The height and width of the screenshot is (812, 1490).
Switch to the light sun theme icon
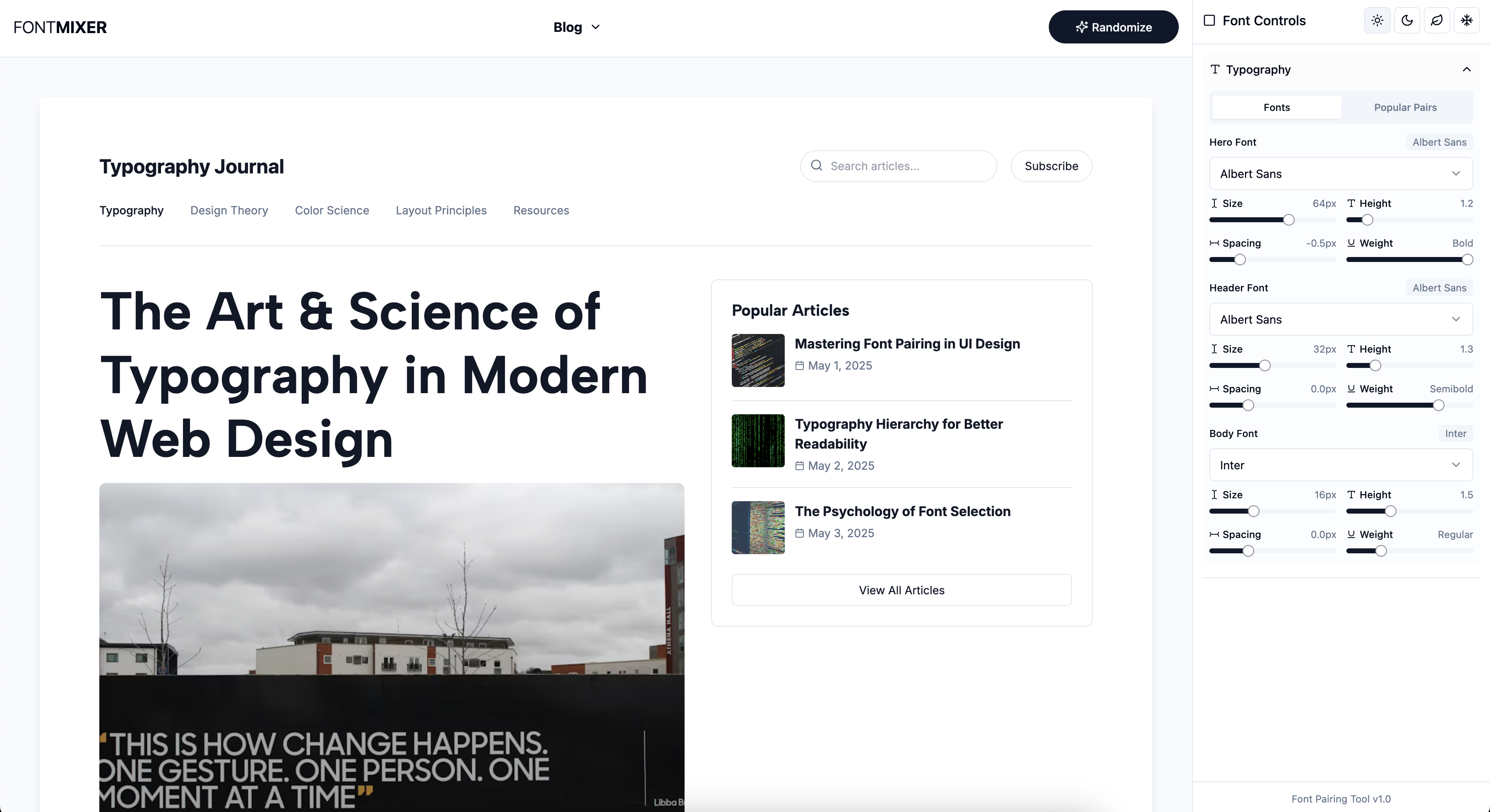pyautogui.click(x=1377, y=21)
